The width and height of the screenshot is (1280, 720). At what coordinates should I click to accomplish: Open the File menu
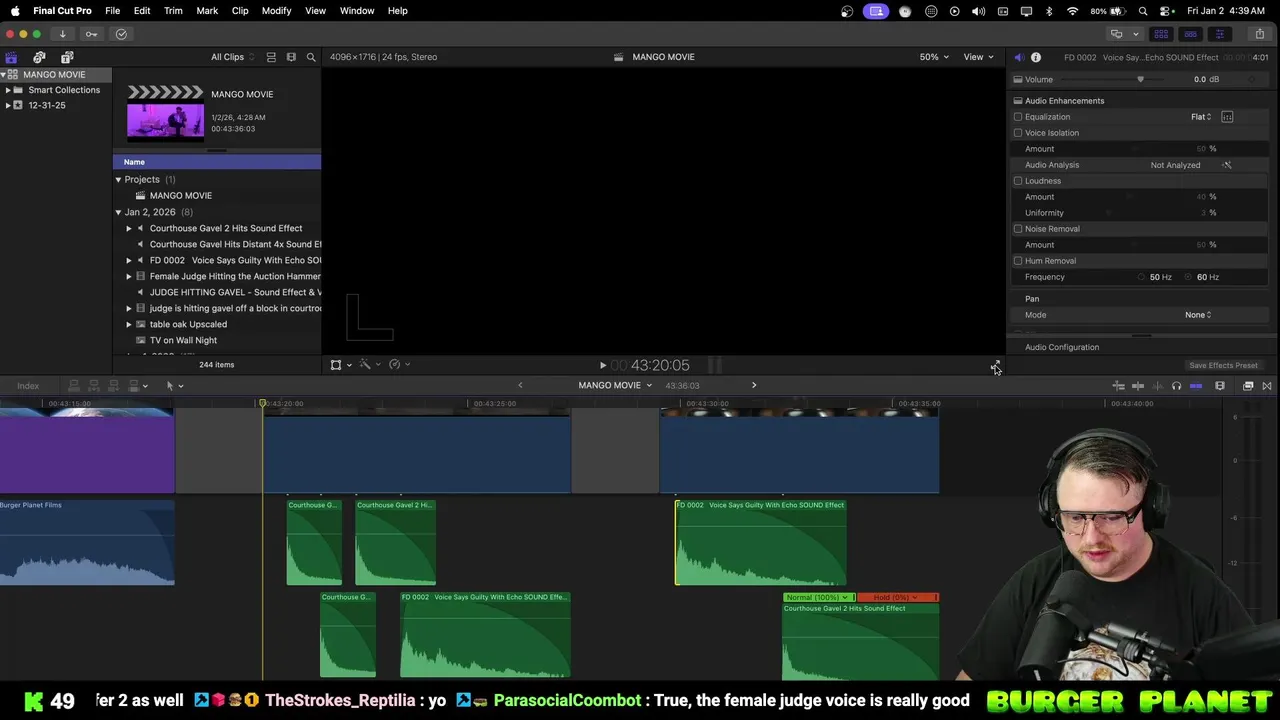(x=113, y=11)
